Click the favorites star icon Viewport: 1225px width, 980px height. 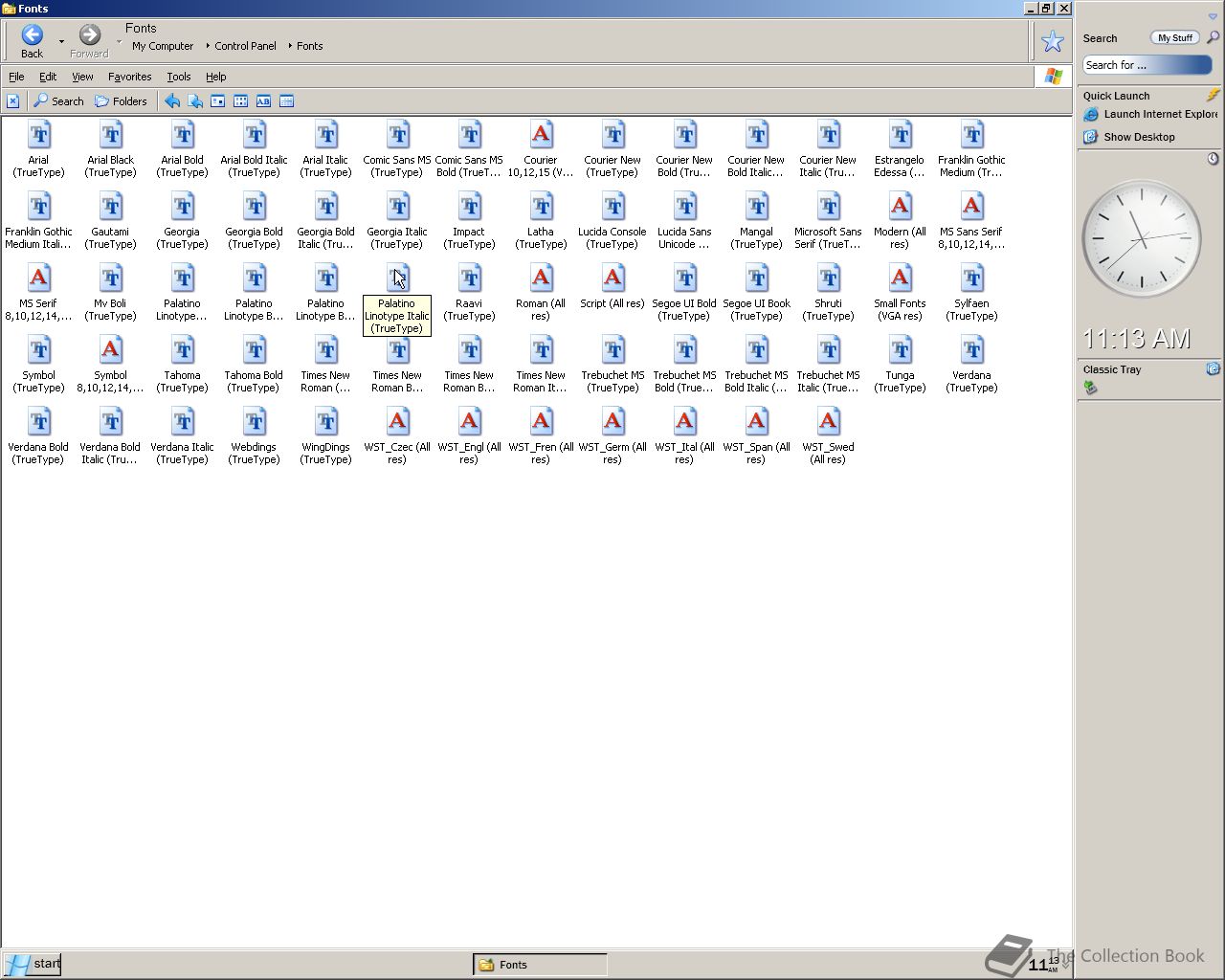(x=1053, y=41)
